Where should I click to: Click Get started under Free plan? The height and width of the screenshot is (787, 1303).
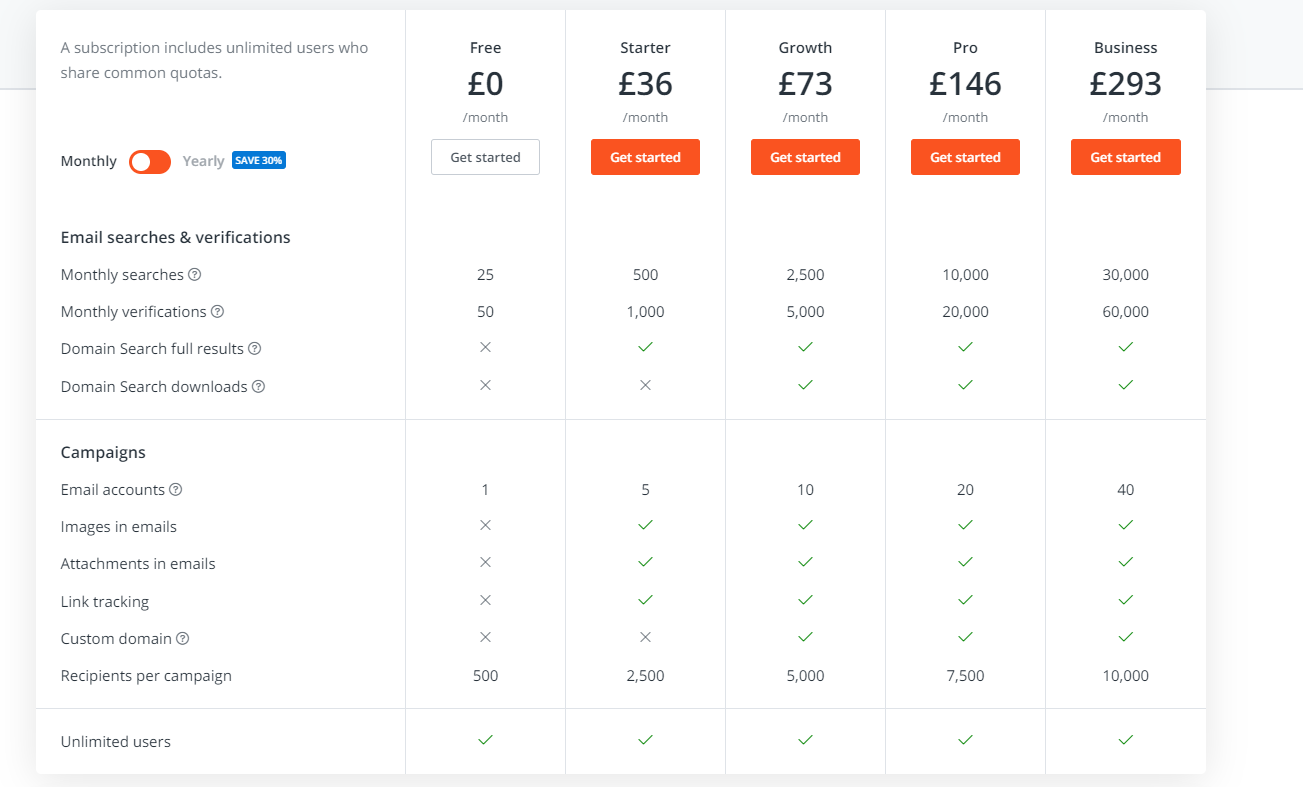click(x=485, y=157)
